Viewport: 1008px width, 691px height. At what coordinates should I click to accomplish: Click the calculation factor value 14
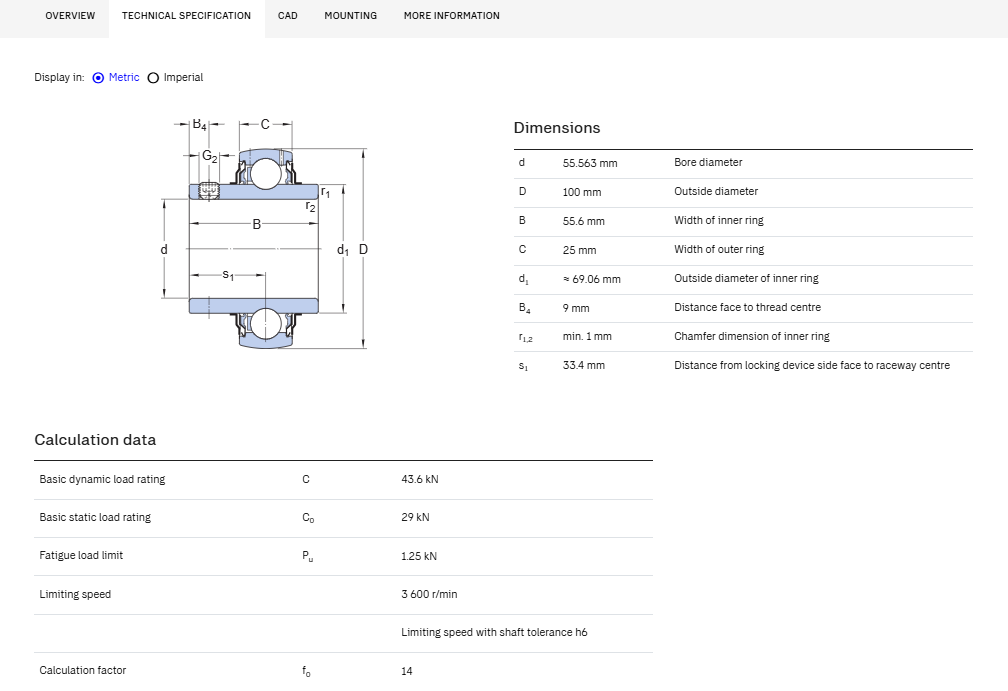[406, 671]
